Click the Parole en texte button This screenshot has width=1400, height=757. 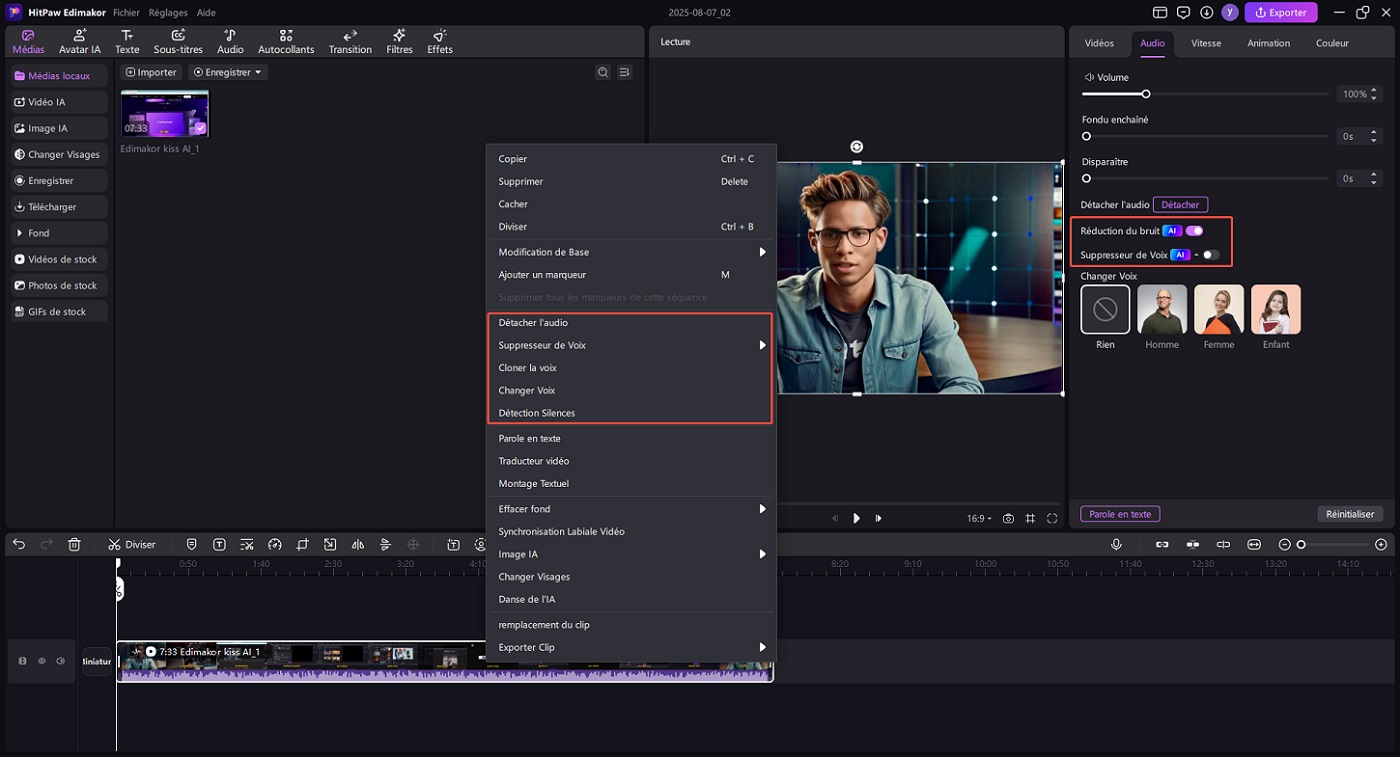click(x=1120, y=514)
